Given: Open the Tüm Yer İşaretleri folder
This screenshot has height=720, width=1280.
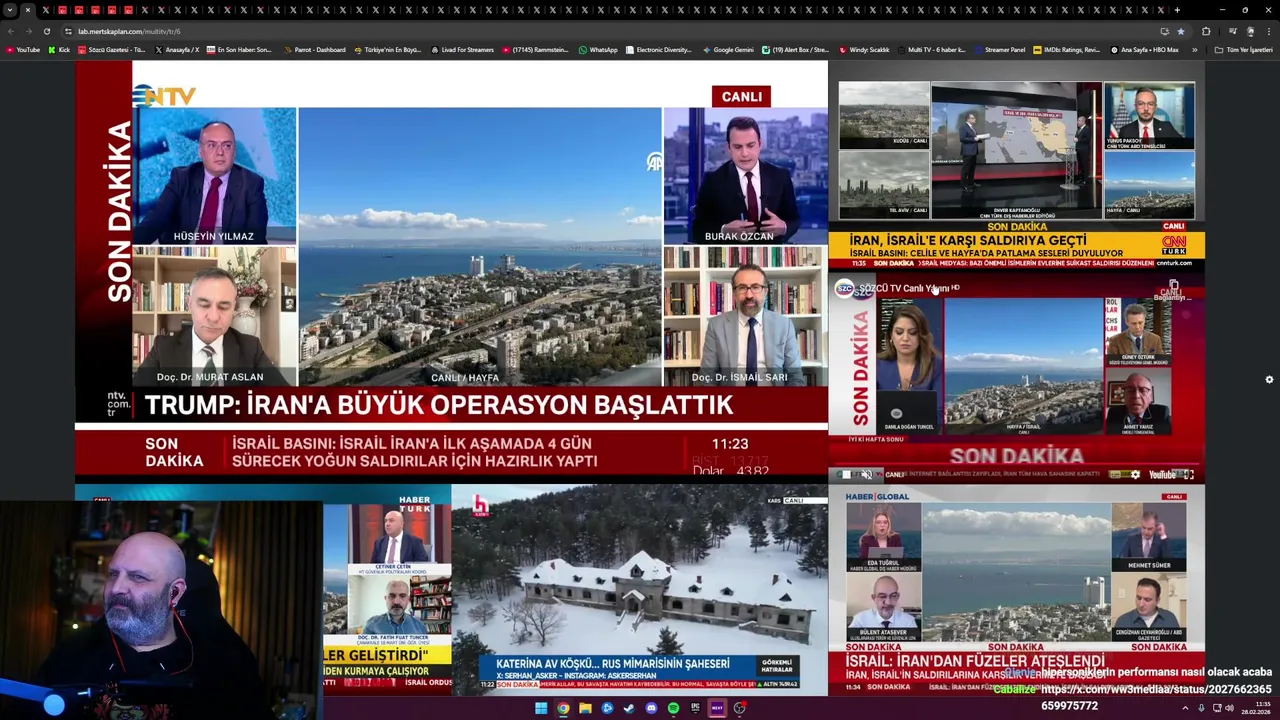Looking at the screenshot, I should click(x=1243, y=49).
